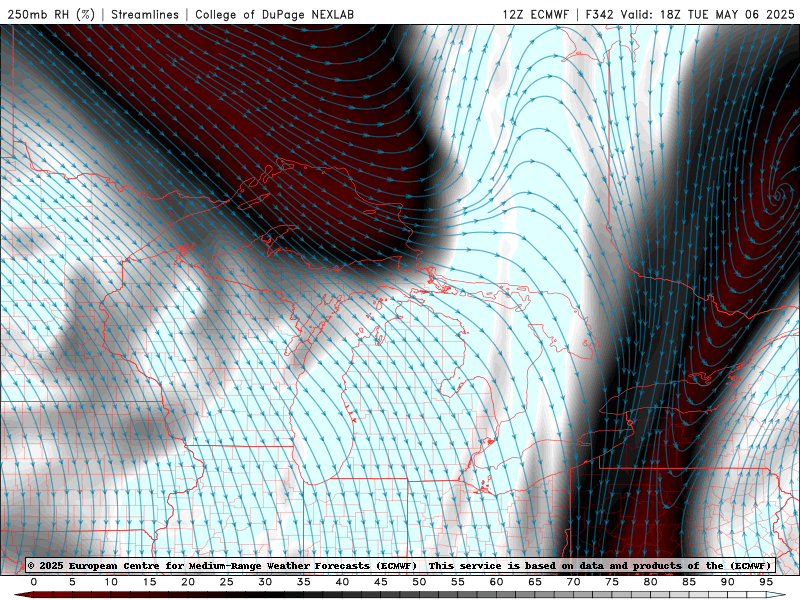
Task: Click the colorbar label "20"
Action: [x=188, y=582]
